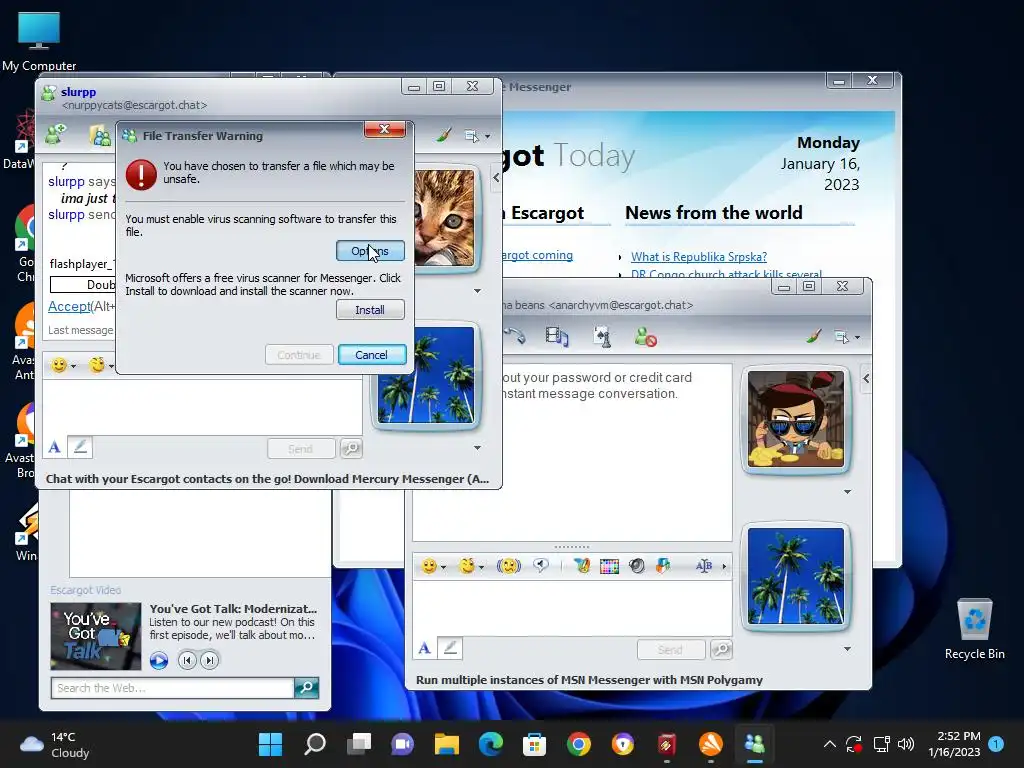
Task: Click message input box in anarchyvm chat
Action: point(572,607)
